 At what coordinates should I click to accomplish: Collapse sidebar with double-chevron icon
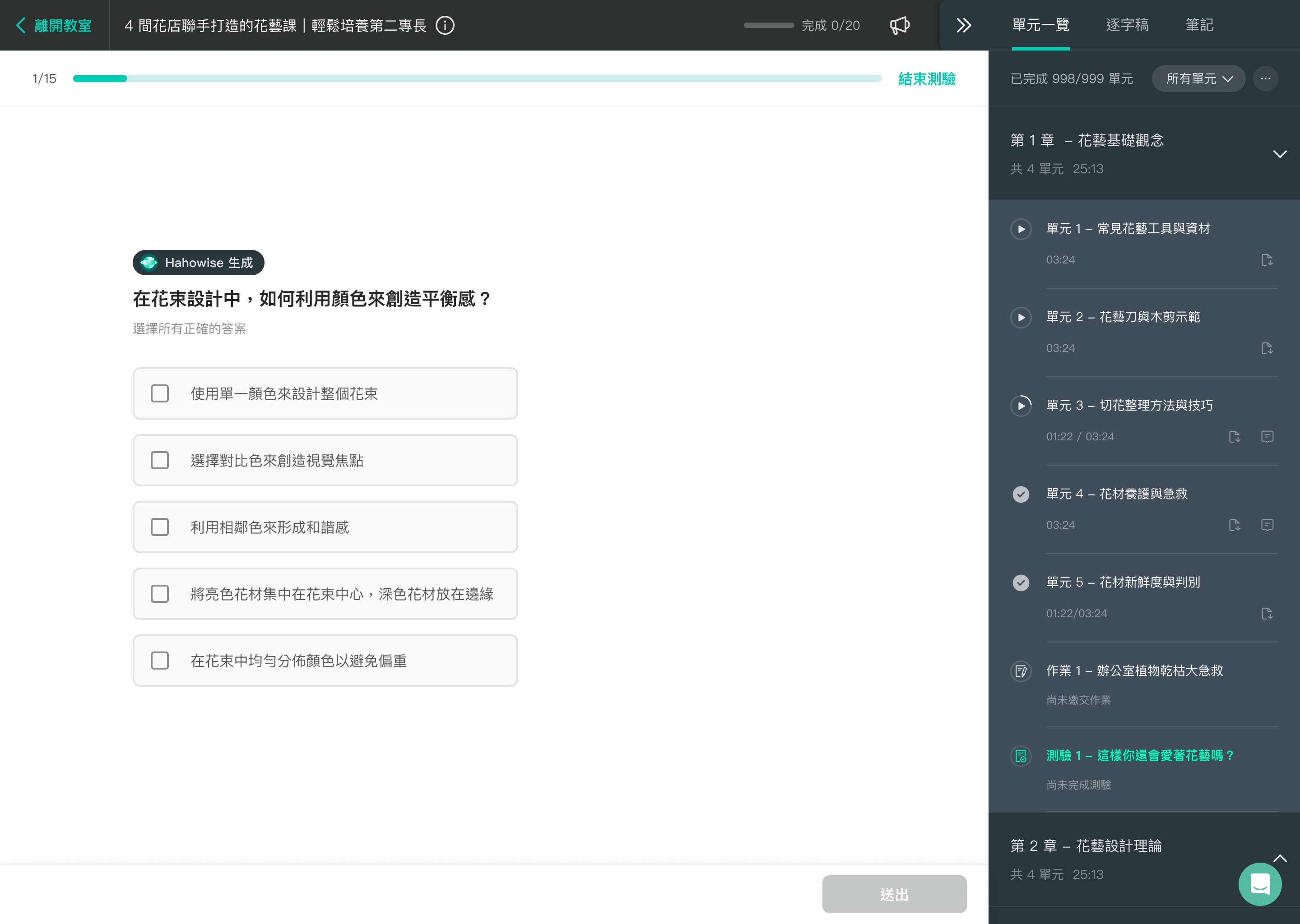pos(963,26)
